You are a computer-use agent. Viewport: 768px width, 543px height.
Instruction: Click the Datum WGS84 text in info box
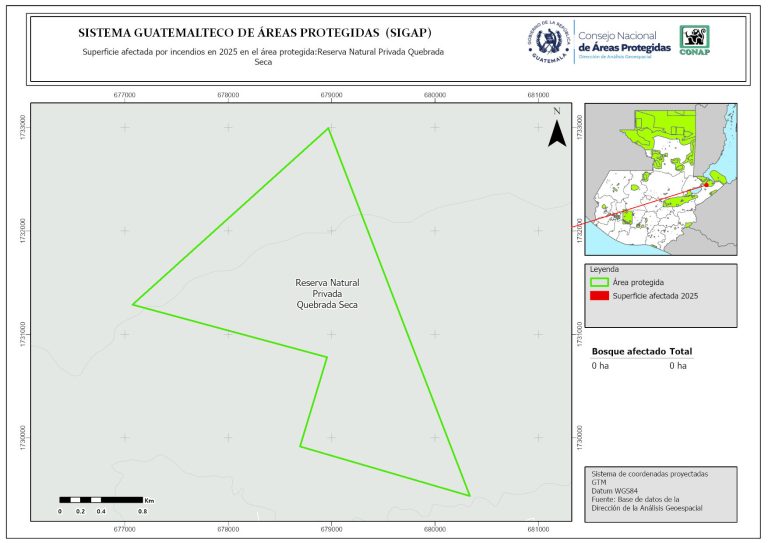(x=615, y=489)
